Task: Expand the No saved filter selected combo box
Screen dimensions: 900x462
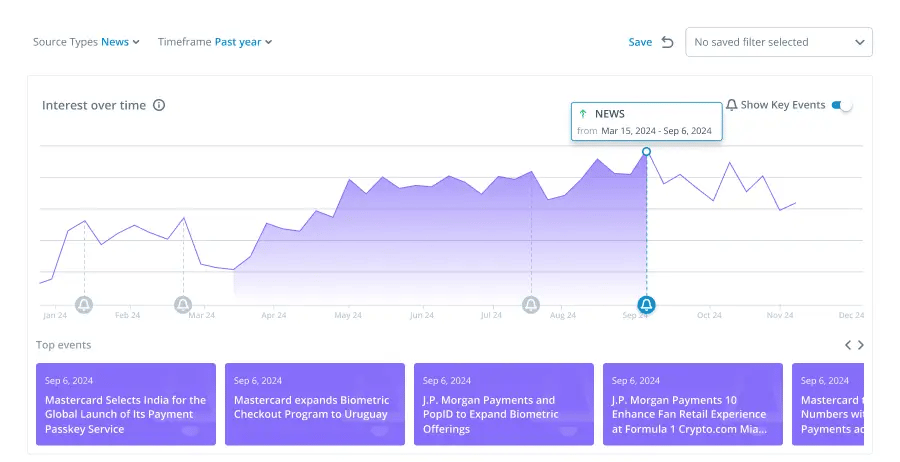Action: (x=779, y=42)
